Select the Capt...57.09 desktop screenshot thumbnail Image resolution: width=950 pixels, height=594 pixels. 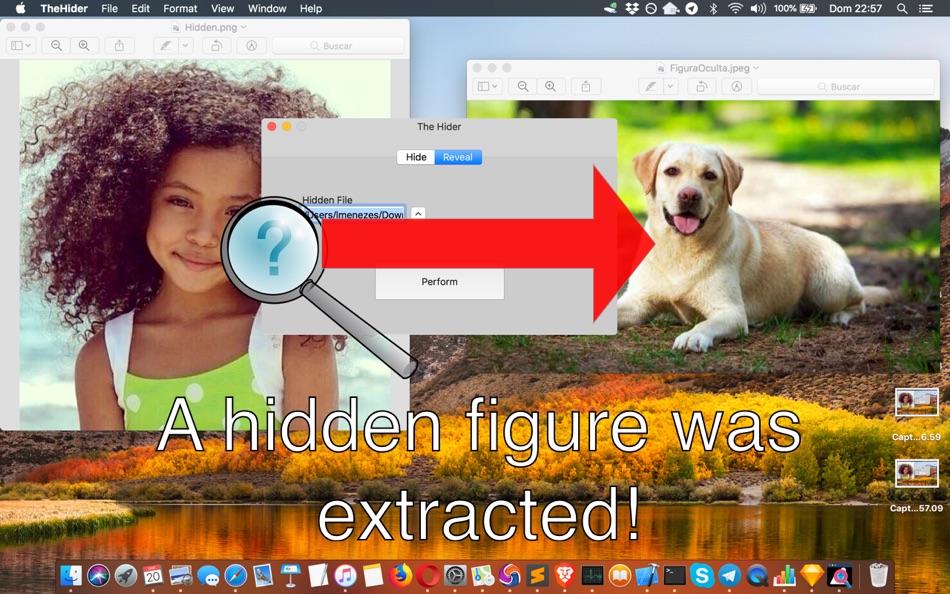point(916,474)
